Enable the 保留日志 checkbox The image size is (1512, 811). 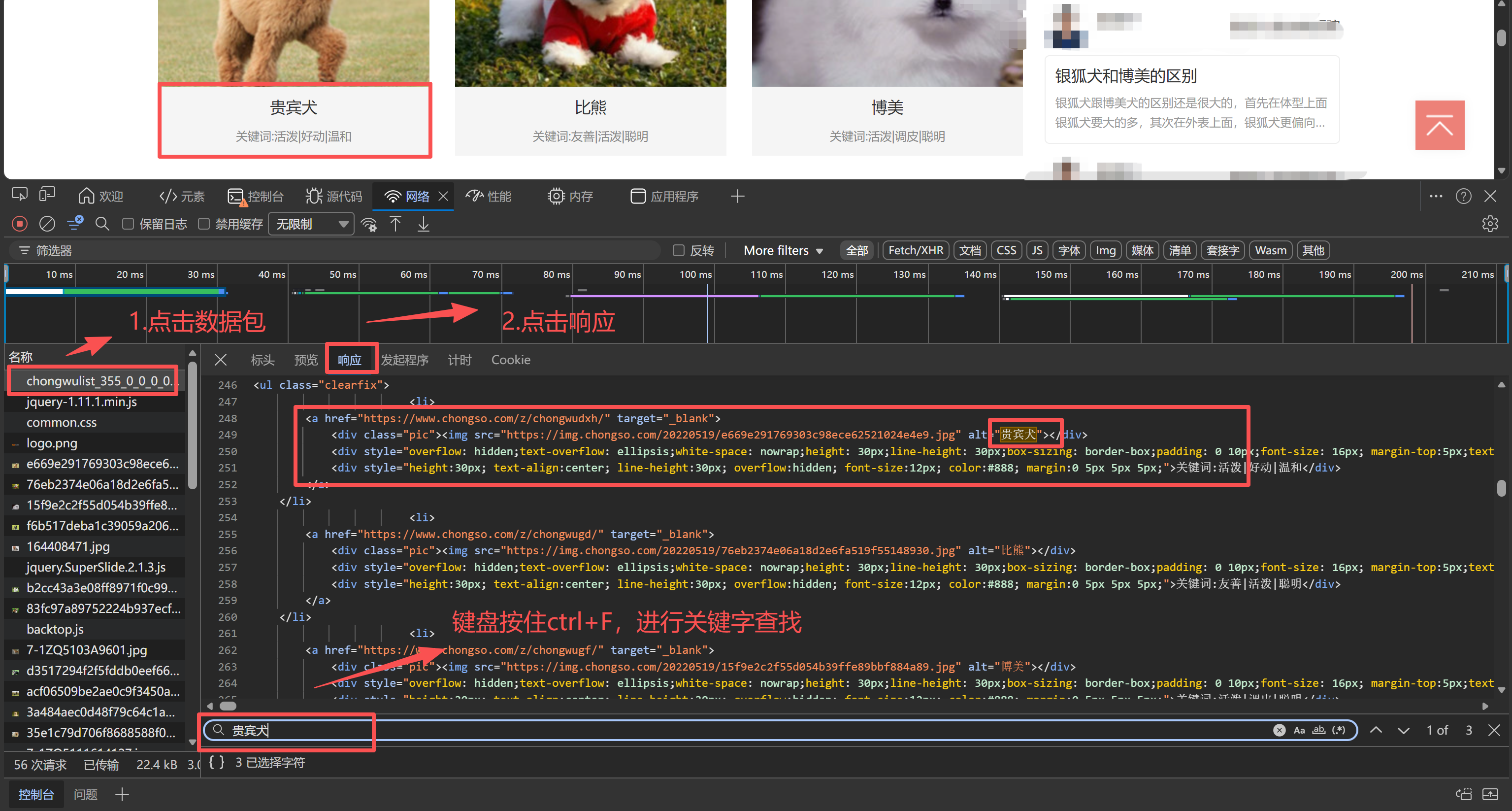pyautogui.click(x=128, y=224)
